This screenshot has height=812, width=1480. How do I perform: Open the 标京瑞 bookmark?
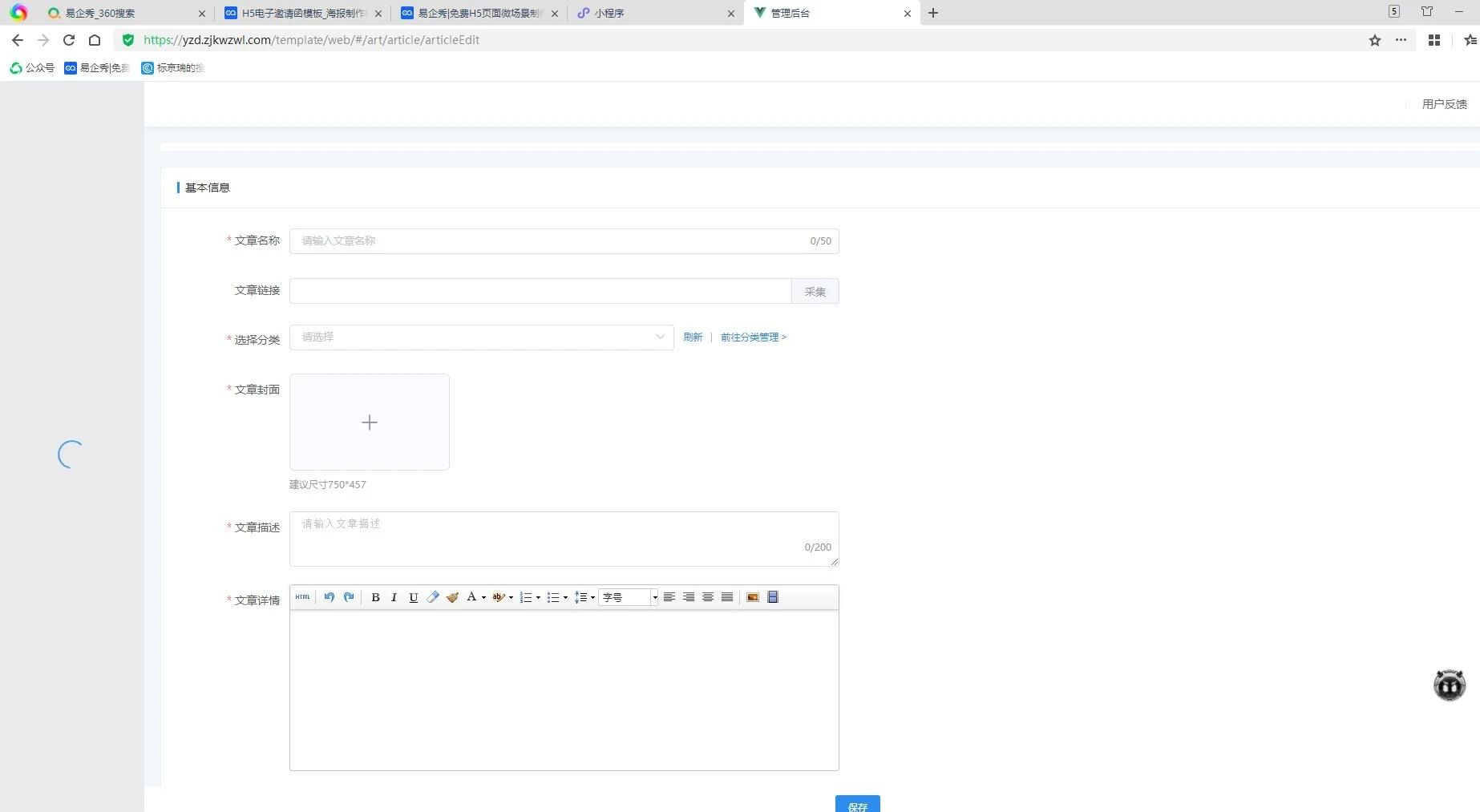[x=172, y=68]
